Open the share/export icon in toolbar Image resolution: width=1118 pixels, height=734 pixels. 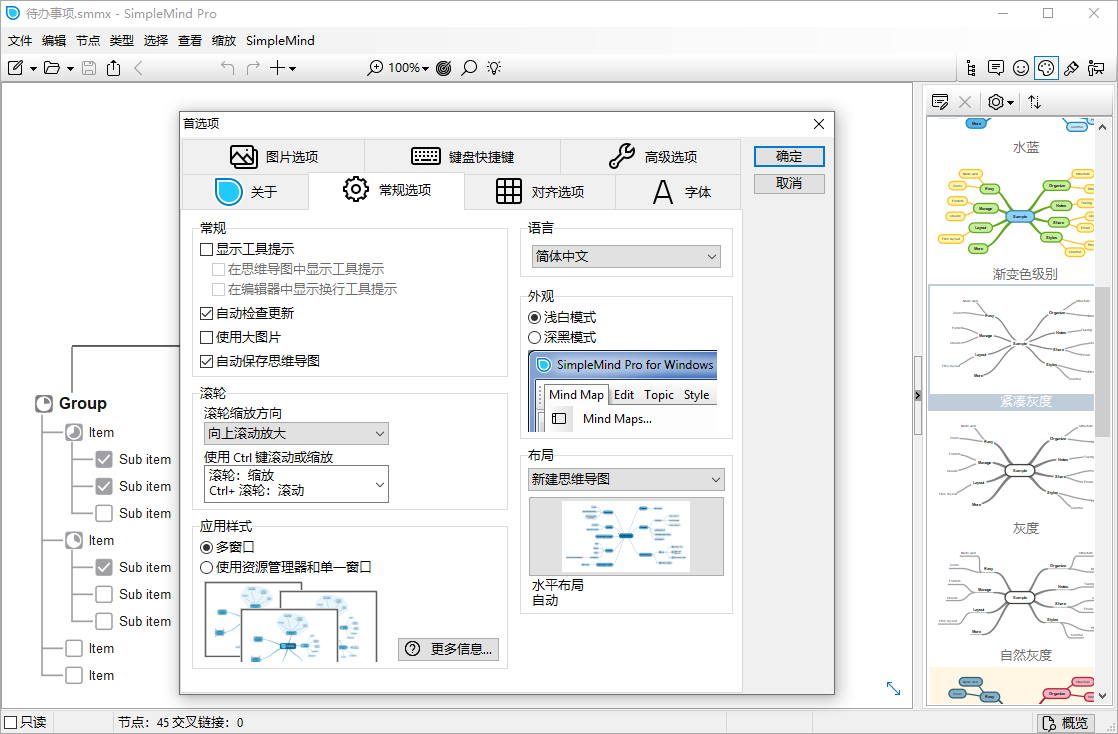point(113,67)
